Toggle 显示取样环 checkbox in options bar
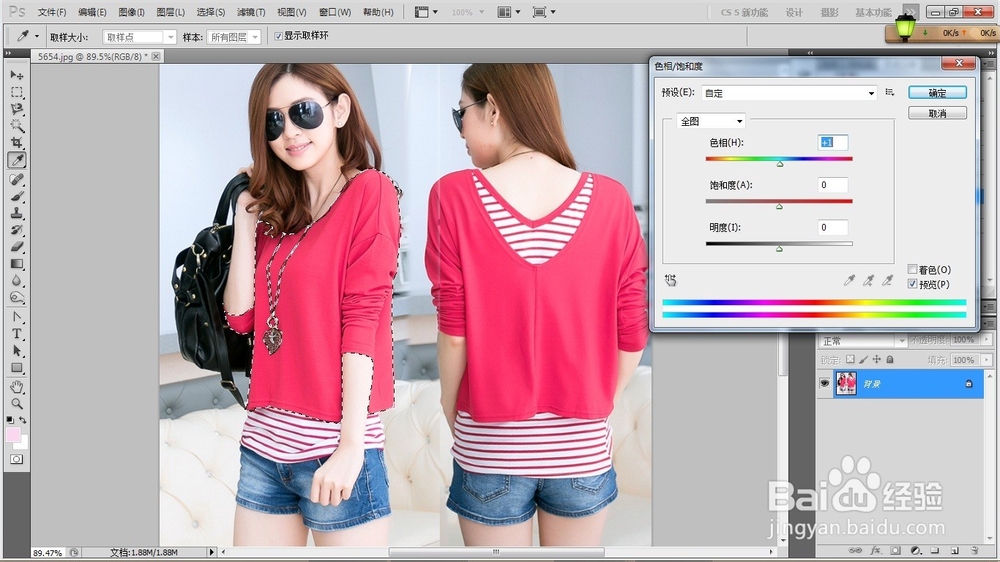This screenshot has width=1000, height=562. 278,36
